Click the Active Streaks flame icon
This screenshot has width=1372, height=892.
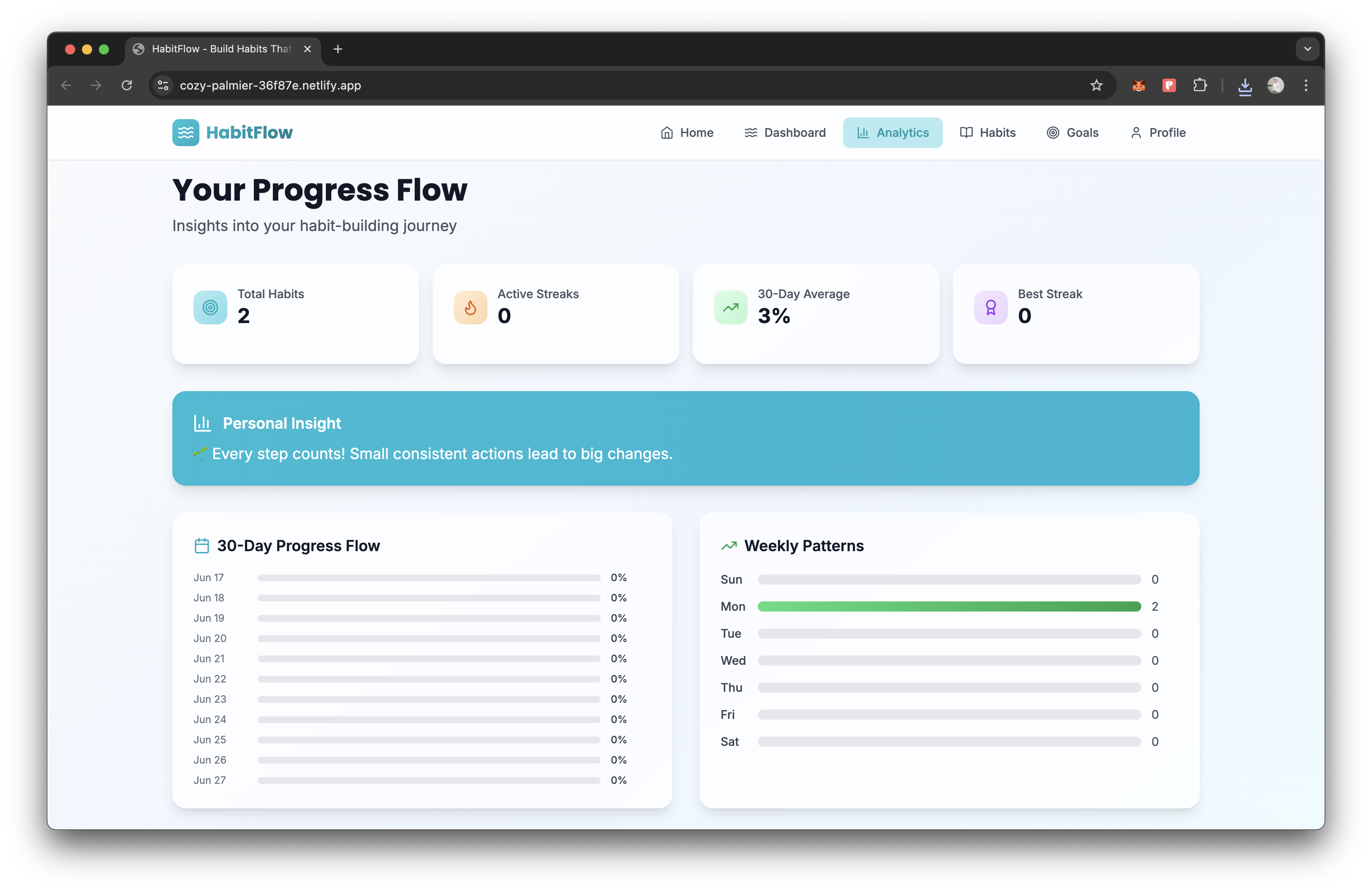pyautogui.click(x=471, y=307)
